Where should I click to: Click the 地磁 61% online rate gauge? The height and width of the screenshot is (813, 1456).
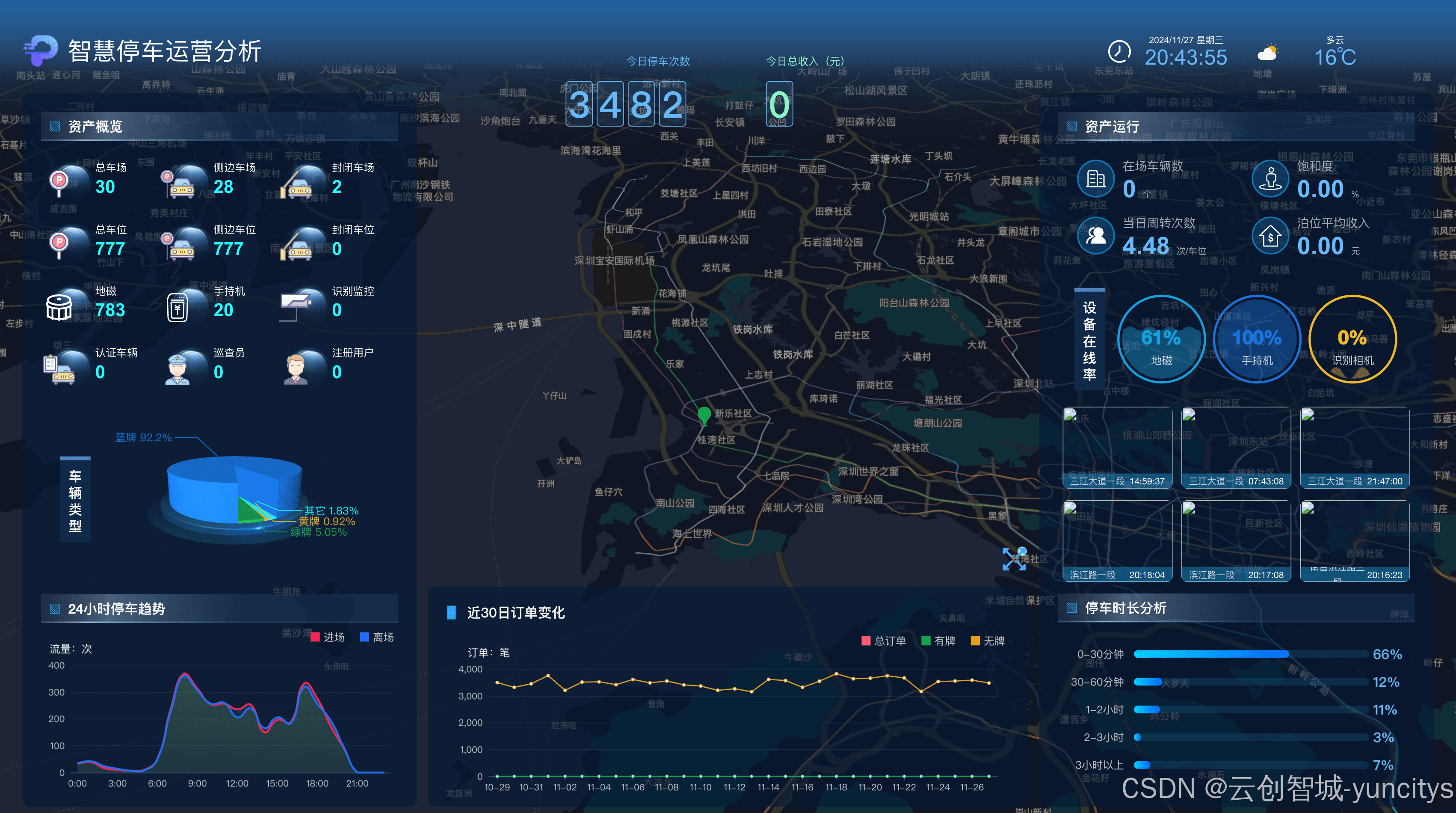tap(1161, 339)
